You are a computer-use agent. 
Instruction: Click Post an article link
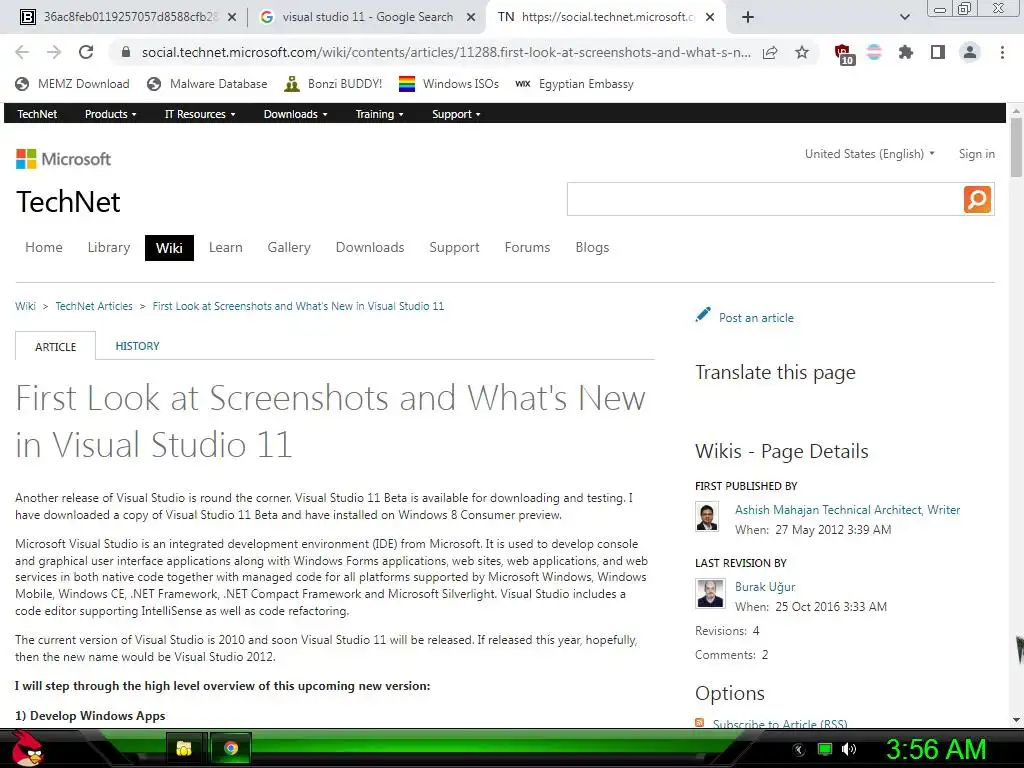point(756,317)
